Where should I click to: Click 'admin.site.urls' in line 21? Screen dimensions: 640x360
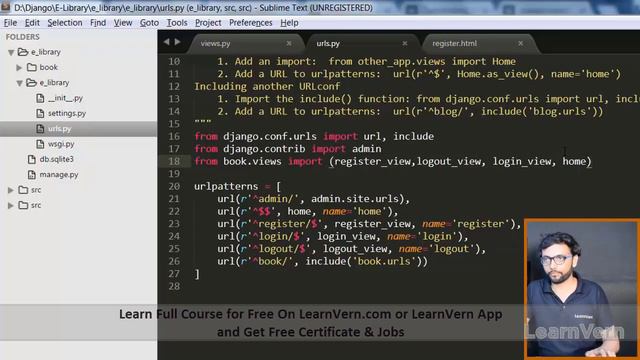355,199
